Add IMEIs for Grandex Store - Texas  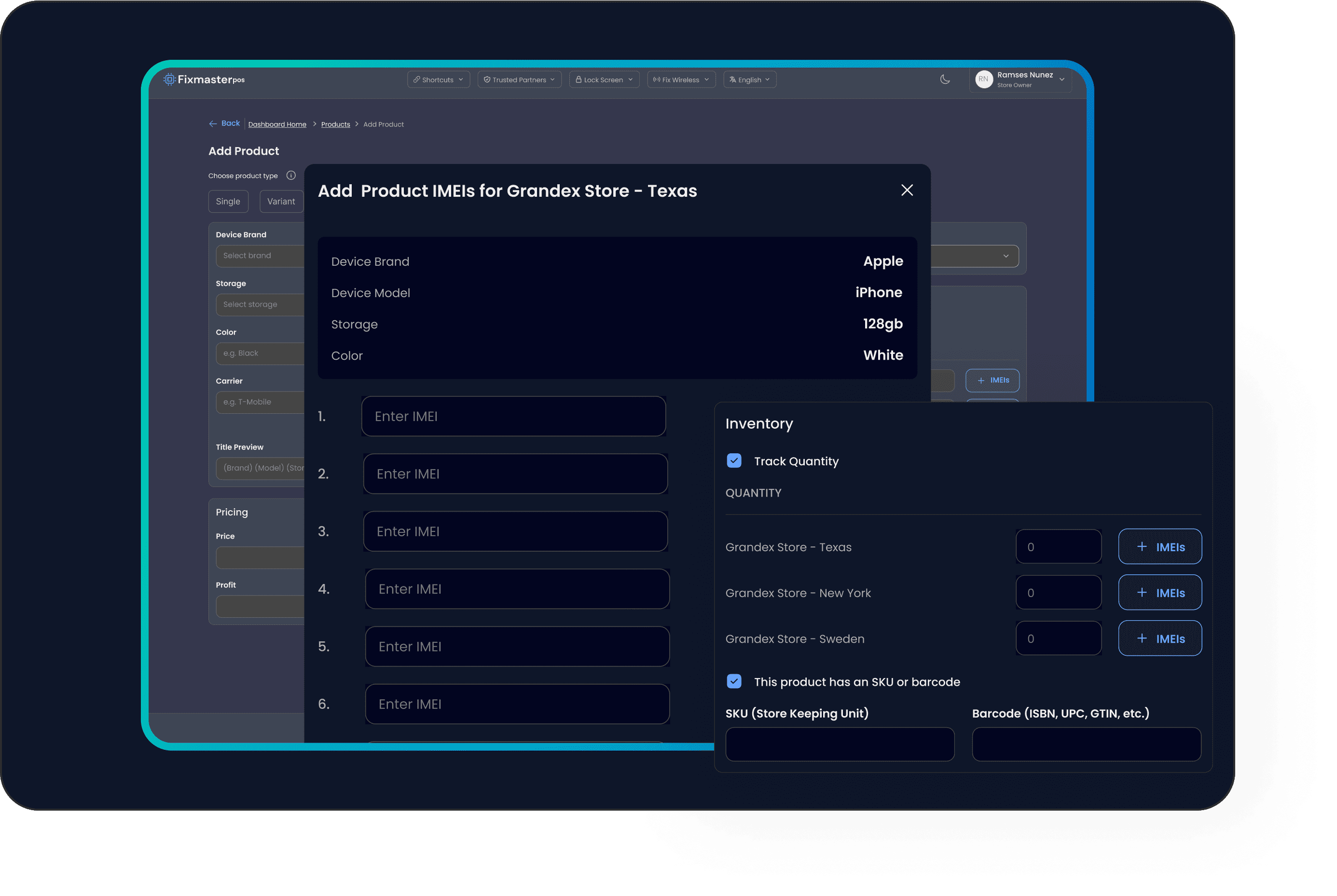click(x=1159, y=547)
